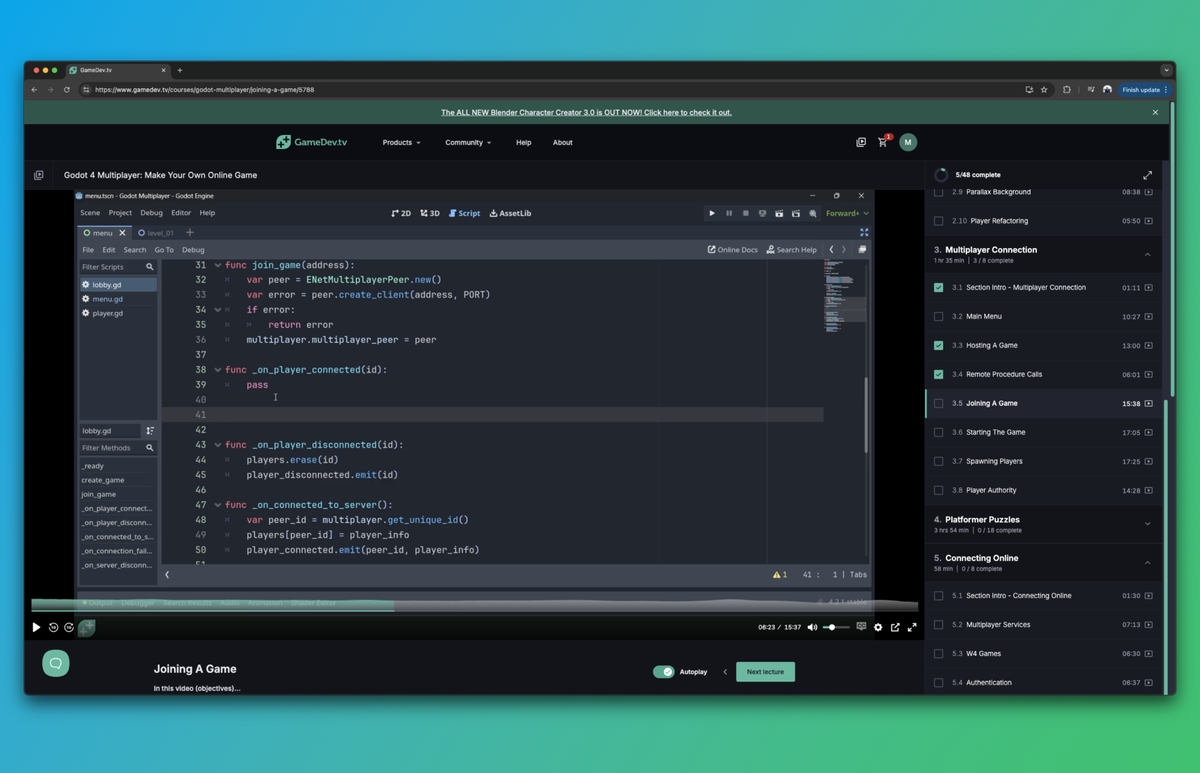Click the browser address bar URL

point(204,89)
